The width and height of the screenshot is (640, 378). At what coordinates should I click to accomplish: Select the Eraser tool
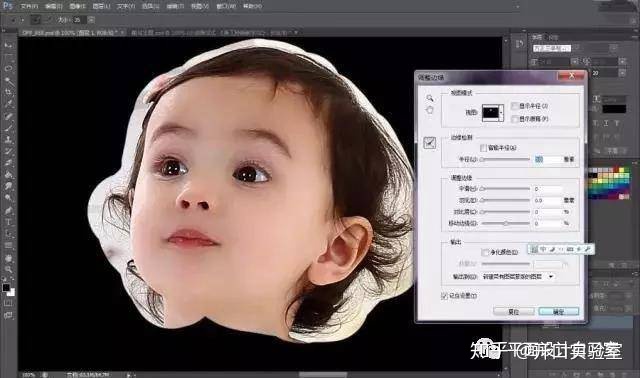tap(8, 163)
